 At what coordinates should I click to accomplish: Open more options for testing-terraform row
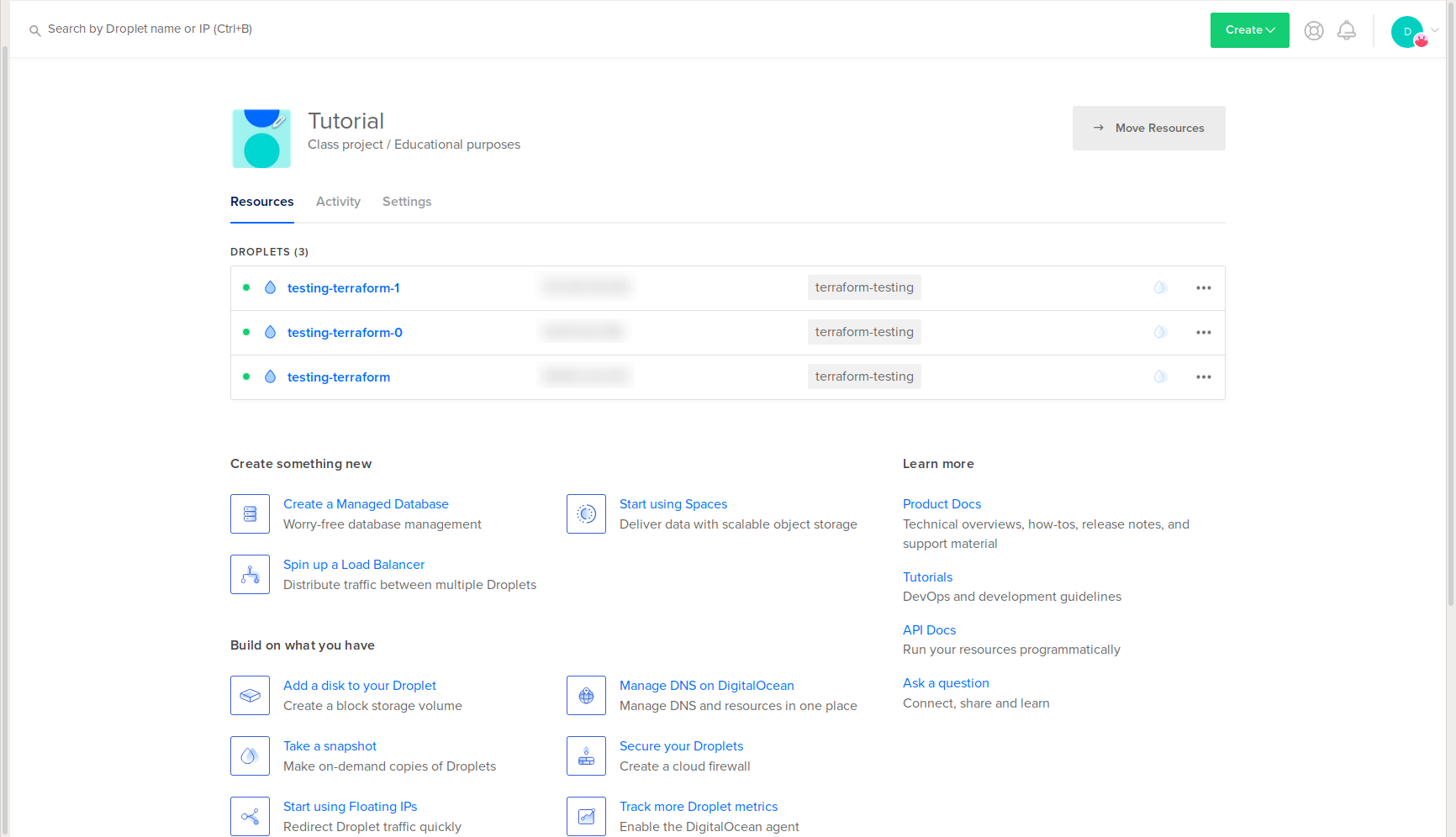click(1204, 376)
